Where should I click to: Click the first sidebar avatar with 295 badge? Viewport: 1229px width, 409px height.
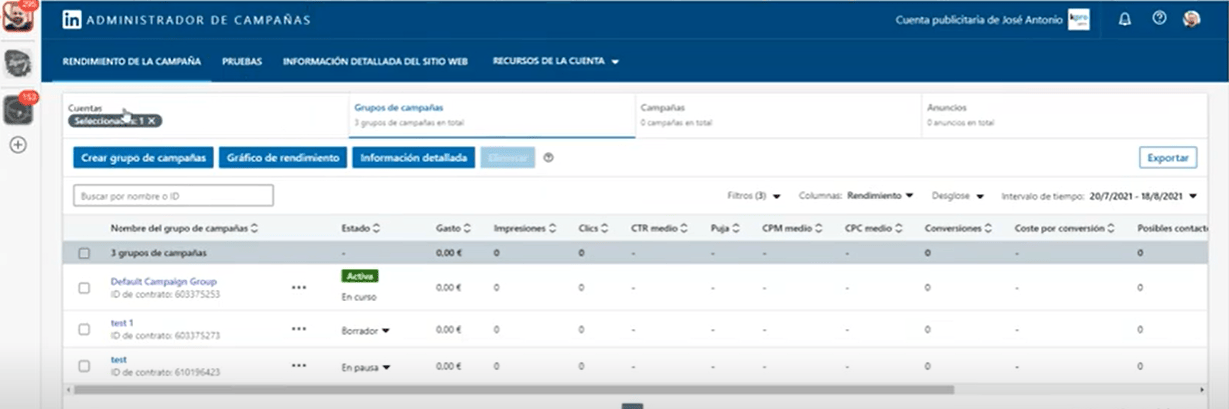pos(17,19)
